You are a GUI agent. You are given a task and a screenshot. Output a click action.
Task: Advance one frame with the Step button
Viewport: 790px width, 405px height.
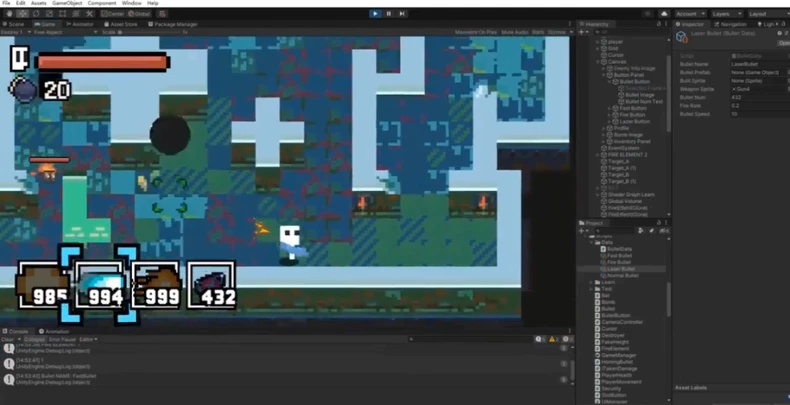coord(402,14)
